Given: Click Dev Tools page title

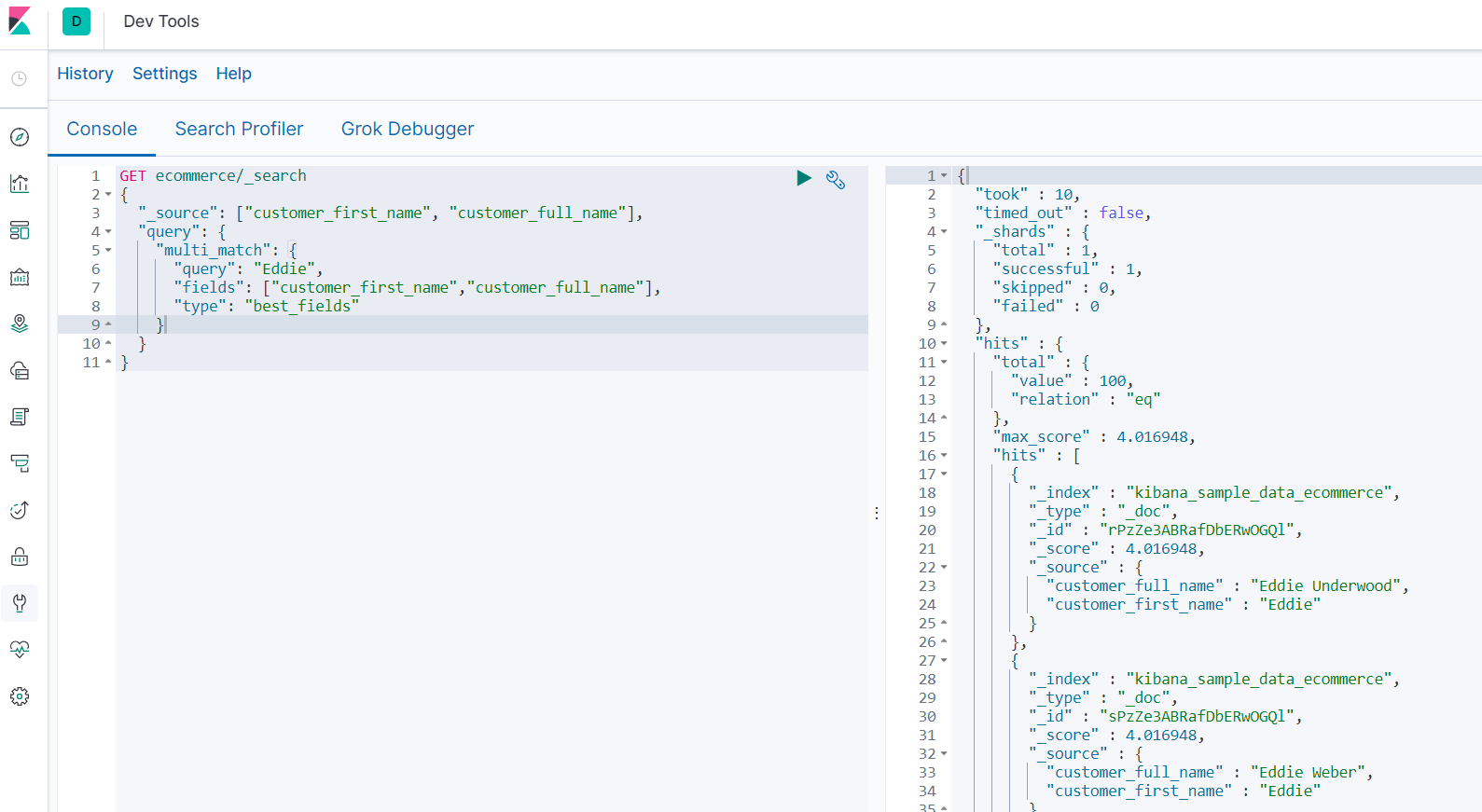Looking at the screenshot, I should click(x=161, y=21).
